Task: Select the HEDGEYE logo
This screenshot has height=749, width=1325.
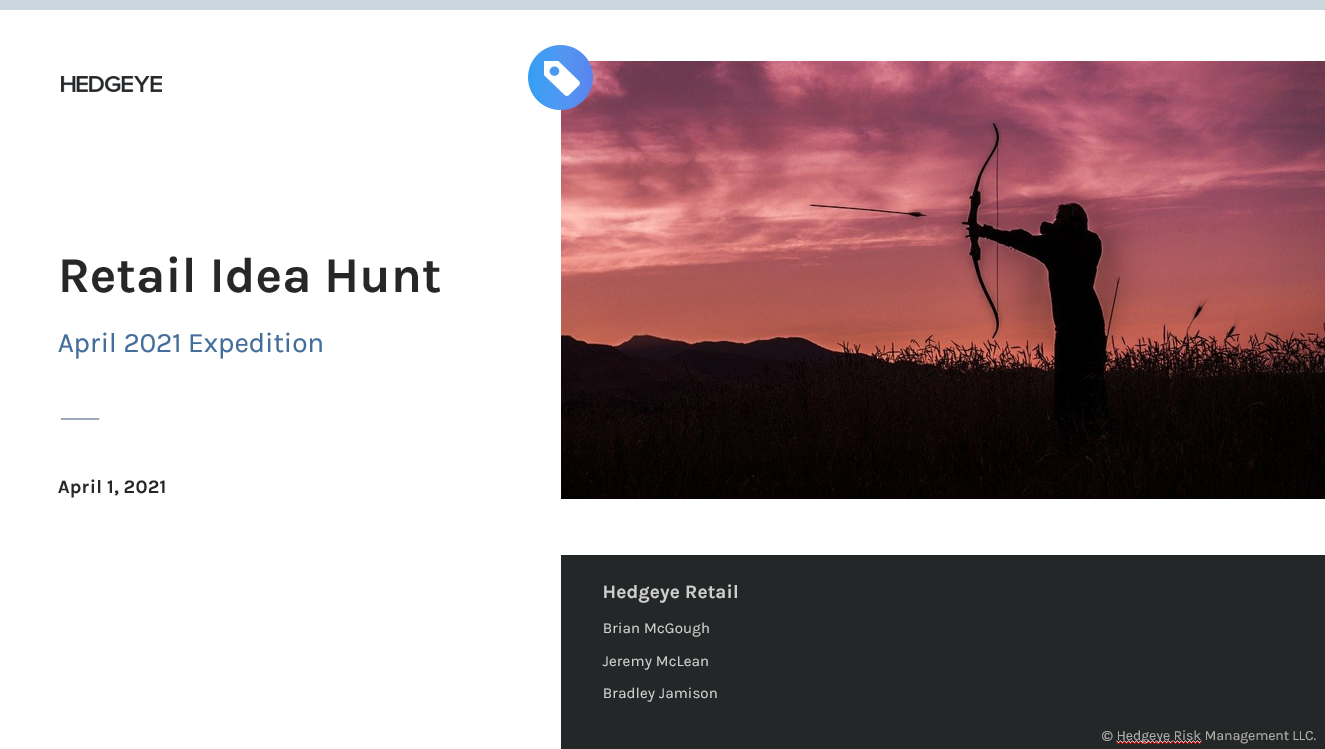Action: coord(110,84)
